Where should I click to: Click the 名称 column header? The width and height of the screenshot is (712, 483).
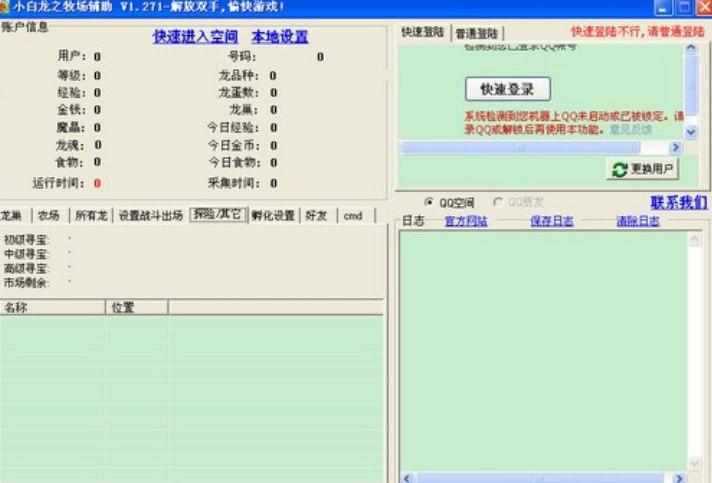pos(52,307)
